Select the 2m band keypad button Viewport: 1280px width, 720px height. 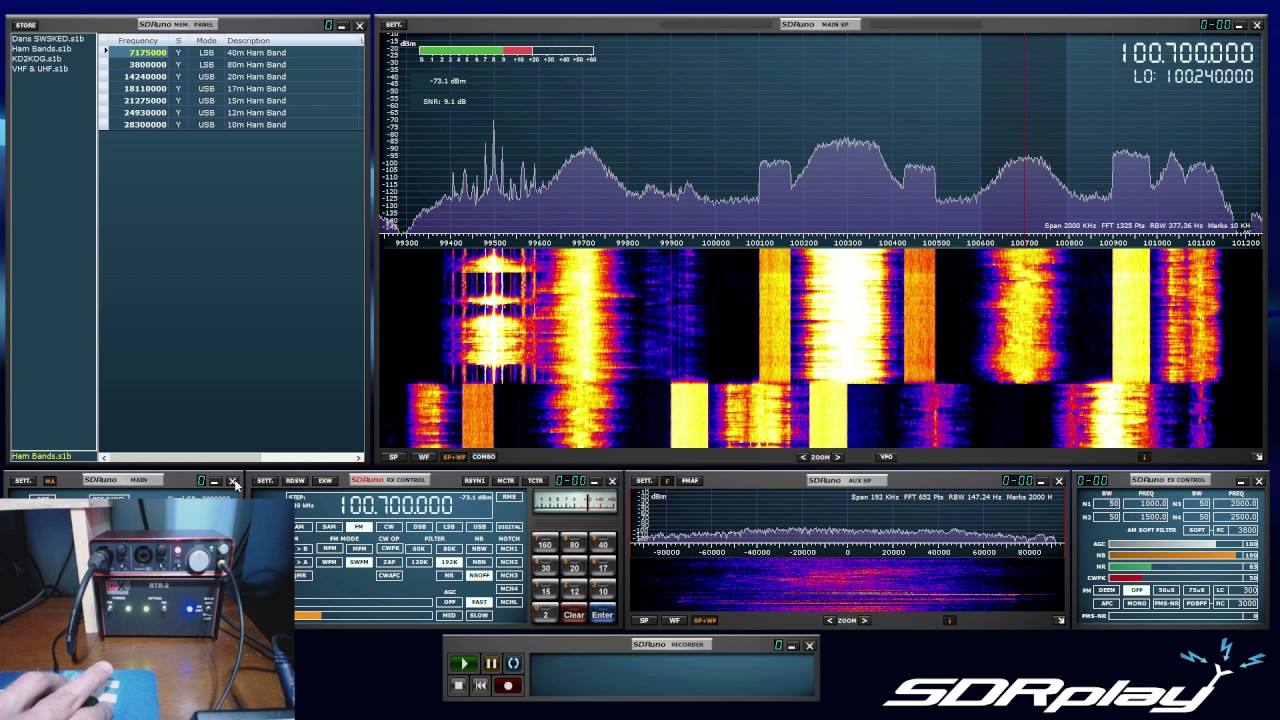click(x=545, y=614)
